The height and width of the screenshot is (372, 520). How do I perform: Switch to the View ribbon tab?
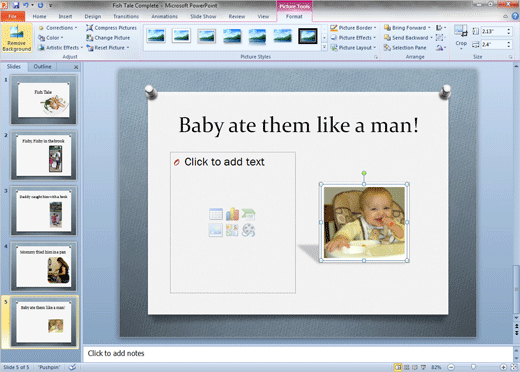[263, 16]
